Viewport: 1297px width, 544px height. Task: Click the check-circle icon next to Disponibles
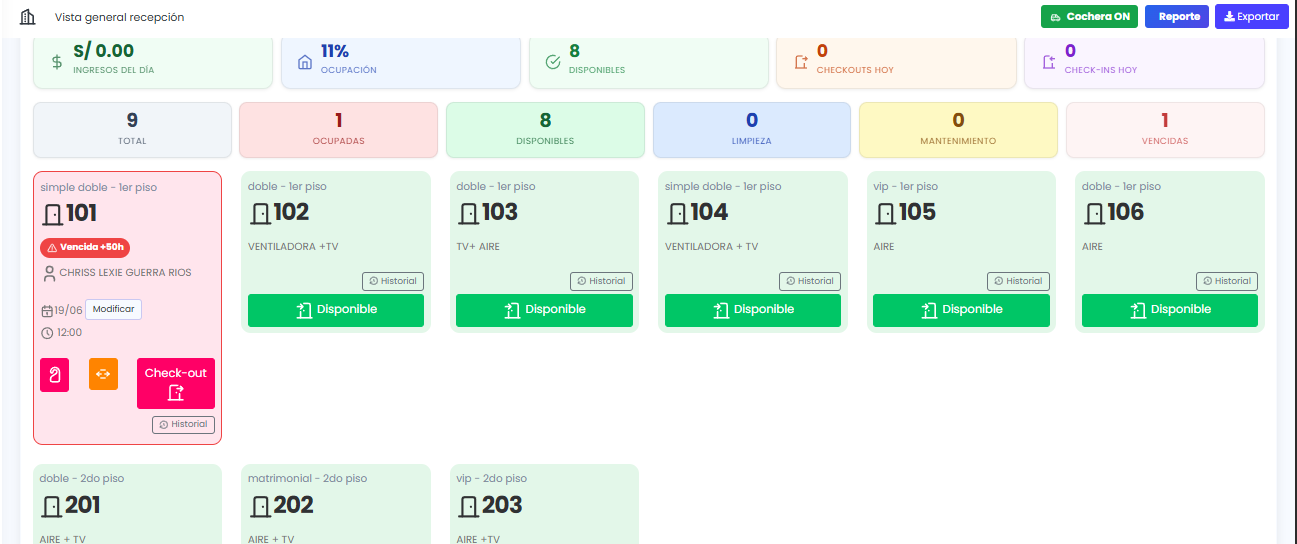pyautogui.click(x=553, y=62)
